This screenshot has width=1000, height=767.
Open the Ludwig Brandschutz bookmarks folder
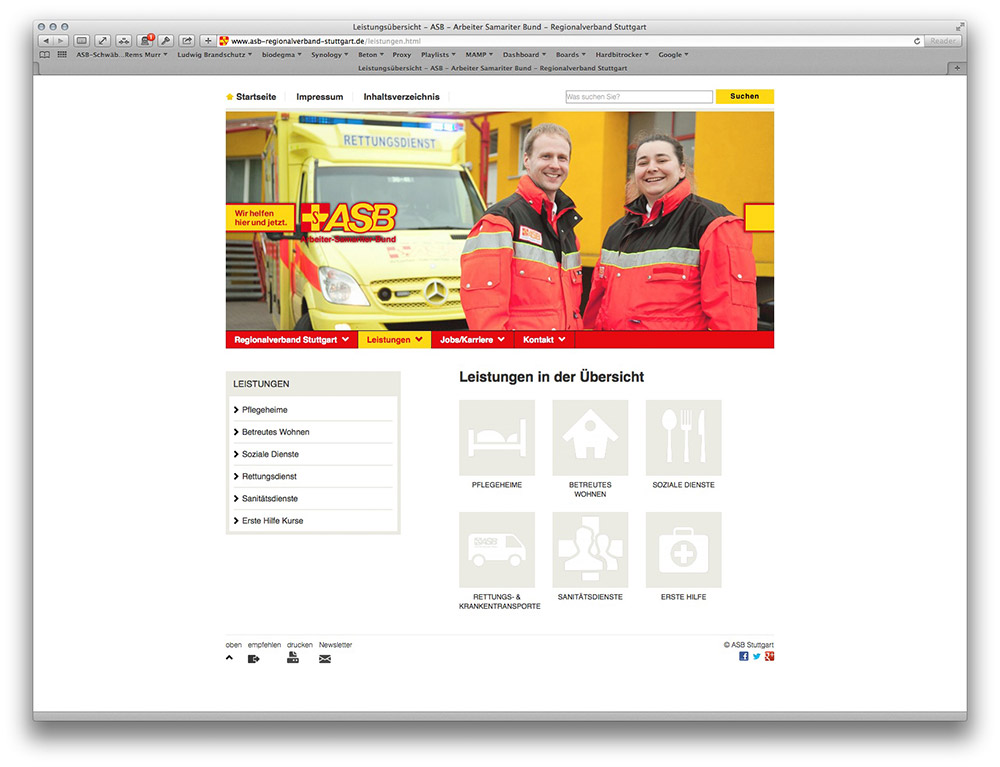214,55
